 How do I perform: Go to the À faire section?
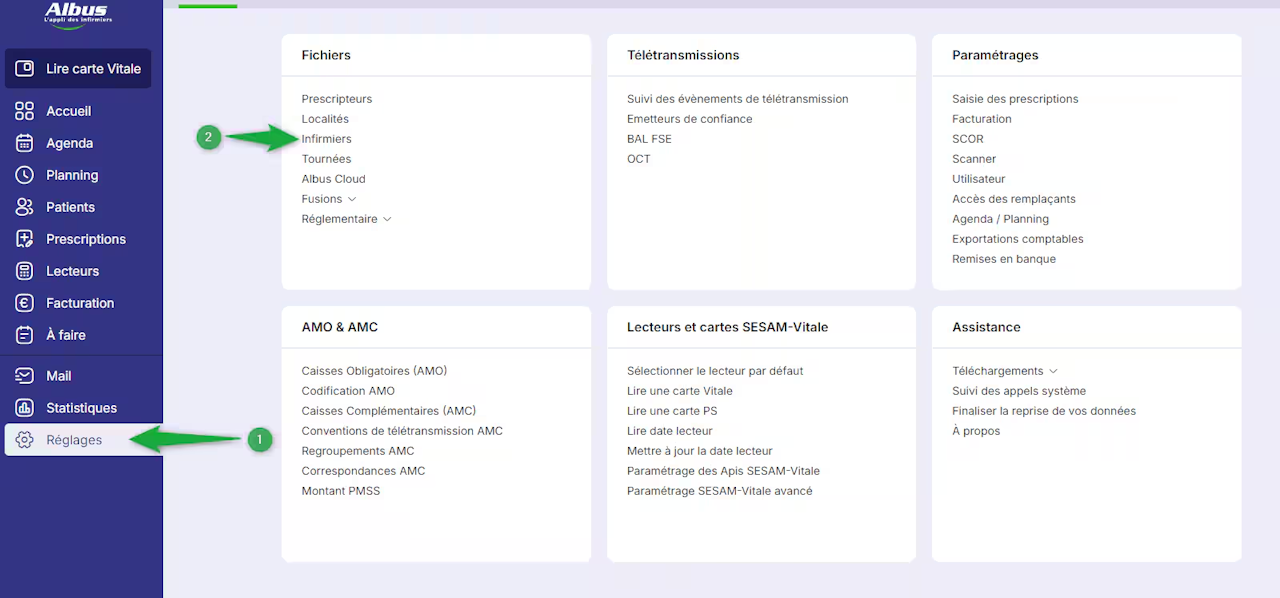(66, 335)
